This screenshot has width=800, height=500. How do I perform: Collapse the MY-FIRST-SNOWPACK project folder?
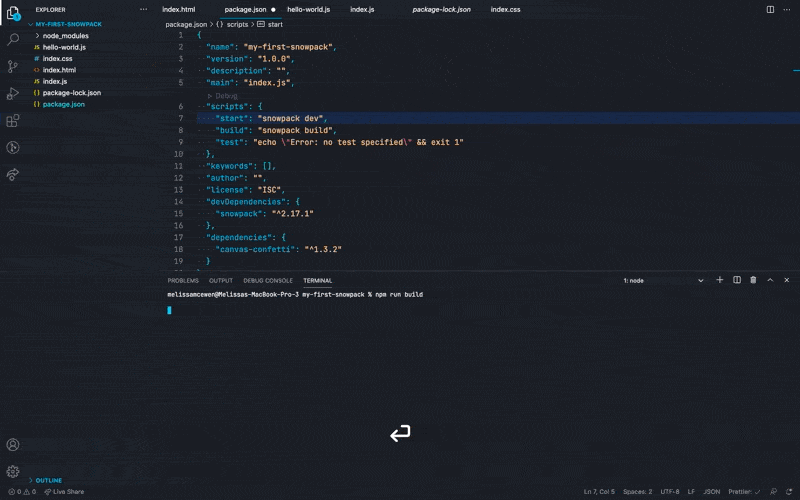pyautogui.click(x=68, y=23)
